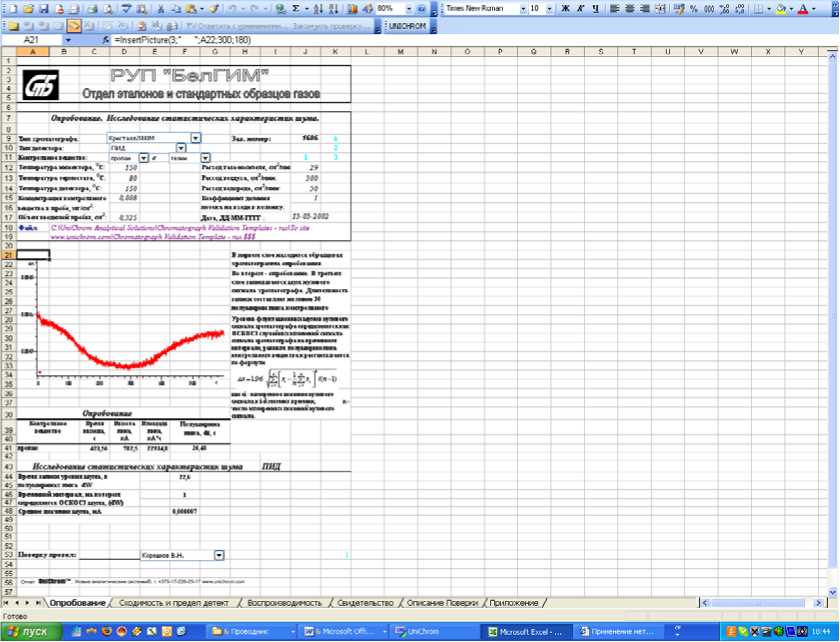Activate the Format Painter brush

point(214,9)
